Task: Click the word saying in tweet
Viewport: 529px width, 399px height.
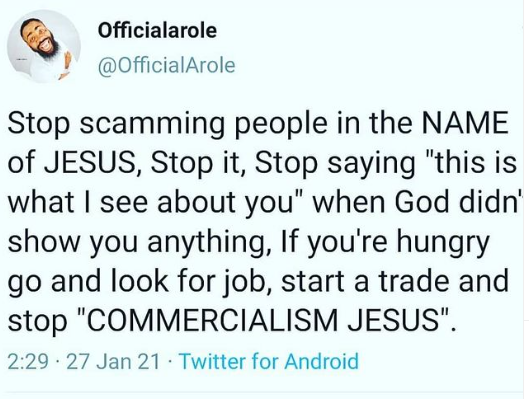Action: pos(372,164)
